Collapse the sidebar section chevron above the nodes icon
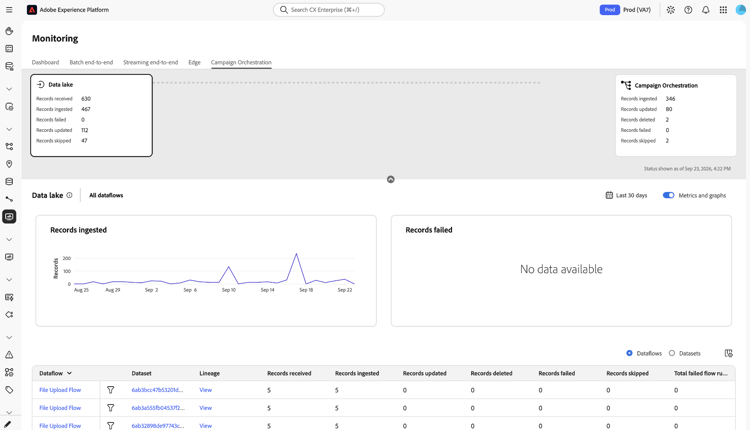This screenshot has height=430, width=750. click(x=9, y=129)
